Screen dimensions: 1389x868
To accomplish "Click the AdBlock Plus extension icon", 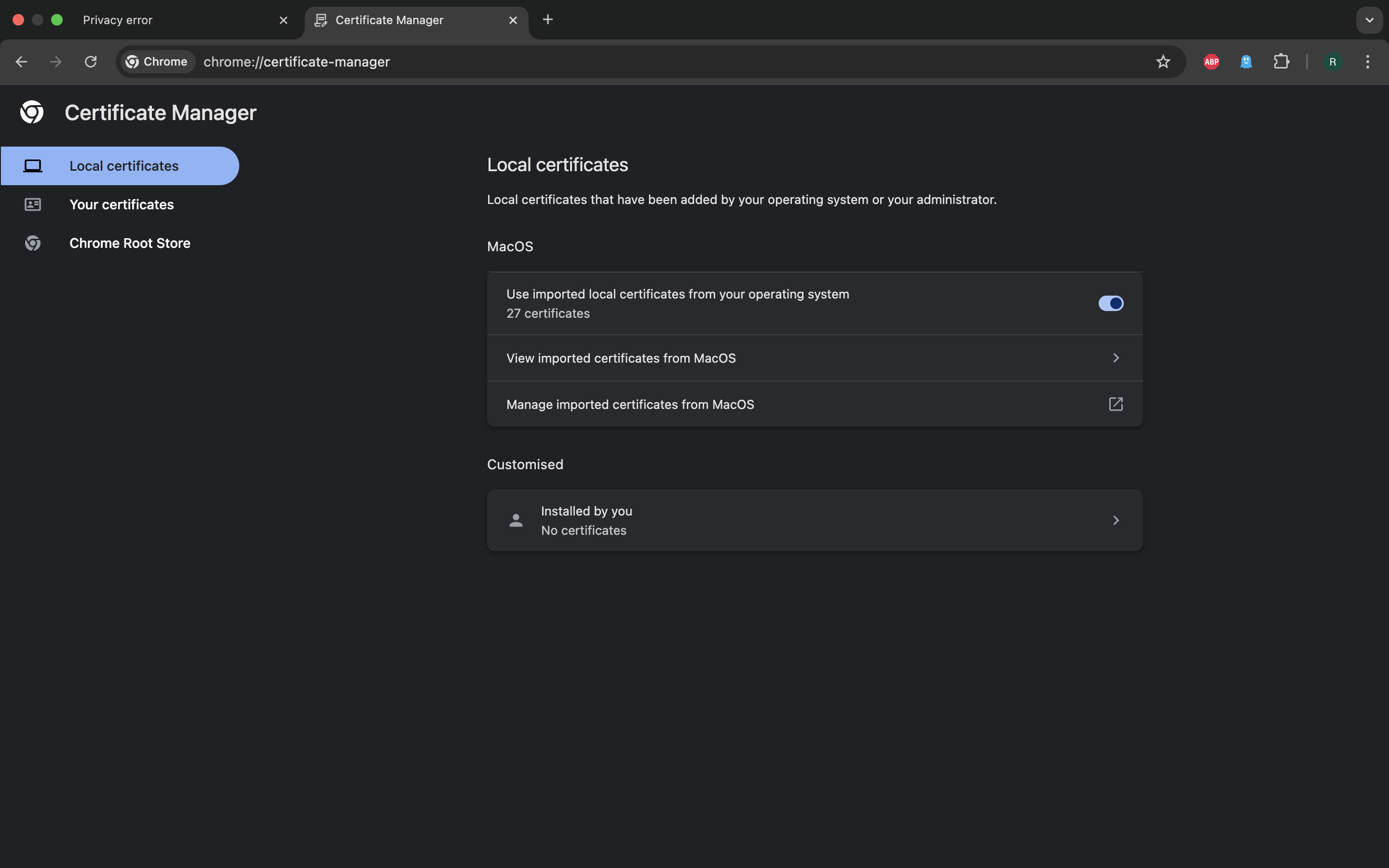I will pos(1211,61).
